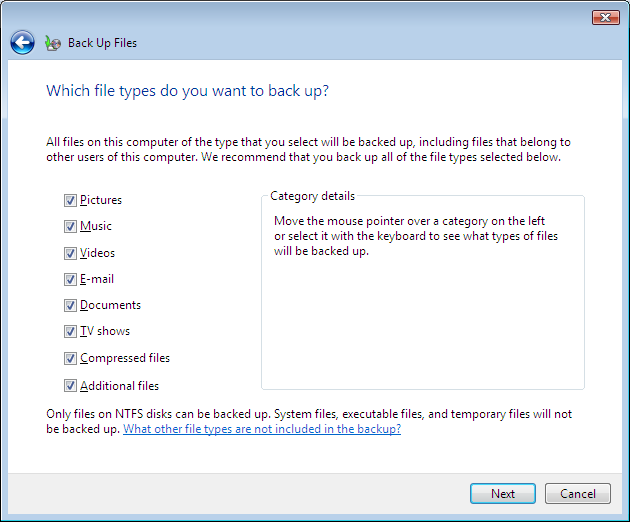Click the blue back arrow button

pos(22,43)
